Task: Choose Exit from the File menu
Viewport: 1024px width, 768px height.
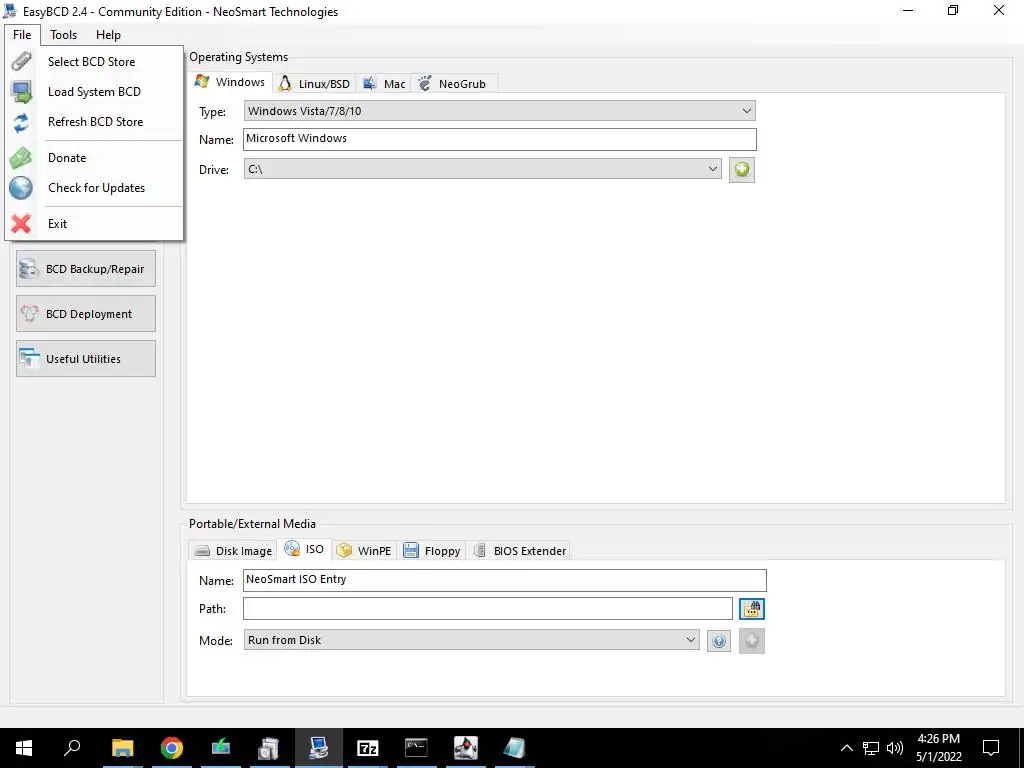Action: [94, 223]
